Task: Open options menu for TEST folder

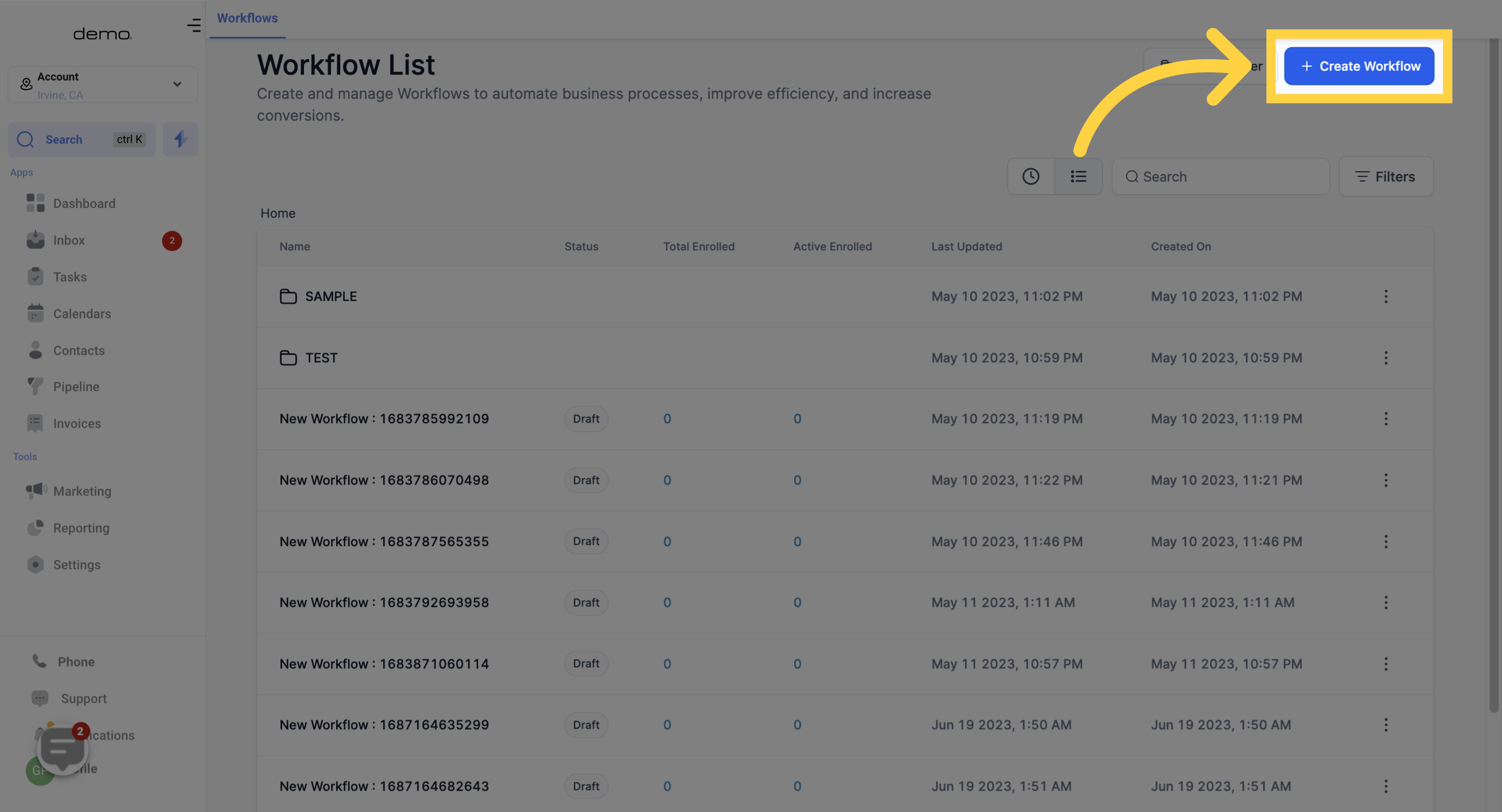Action: point(1386,357)
